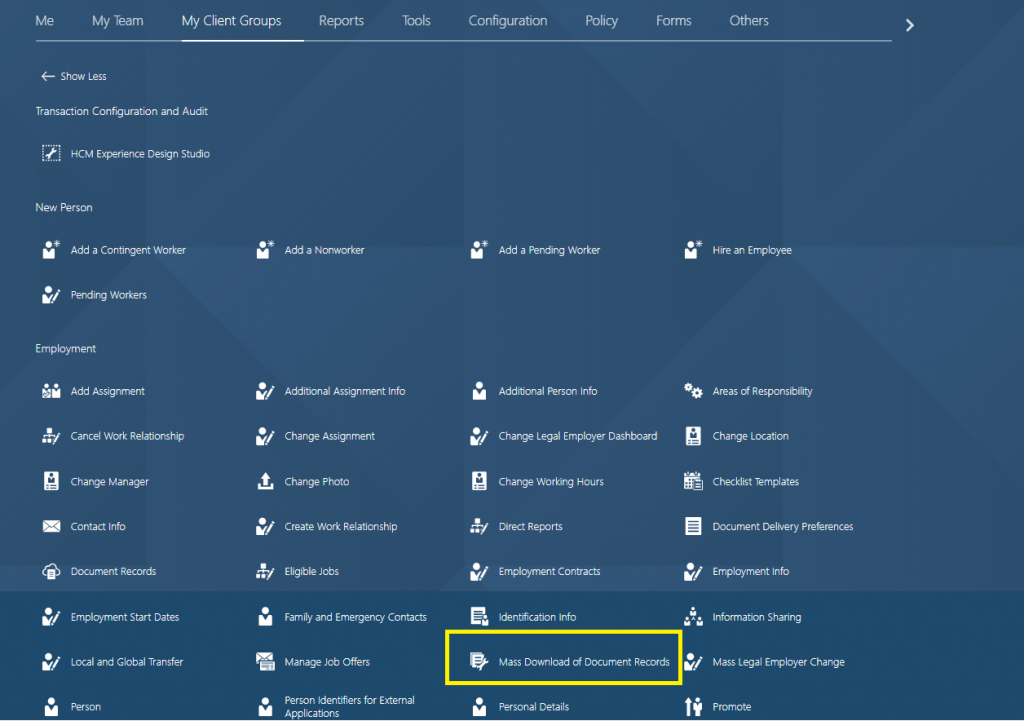
Task: Open the Checklist Templates link
Action: pos(756,482)
